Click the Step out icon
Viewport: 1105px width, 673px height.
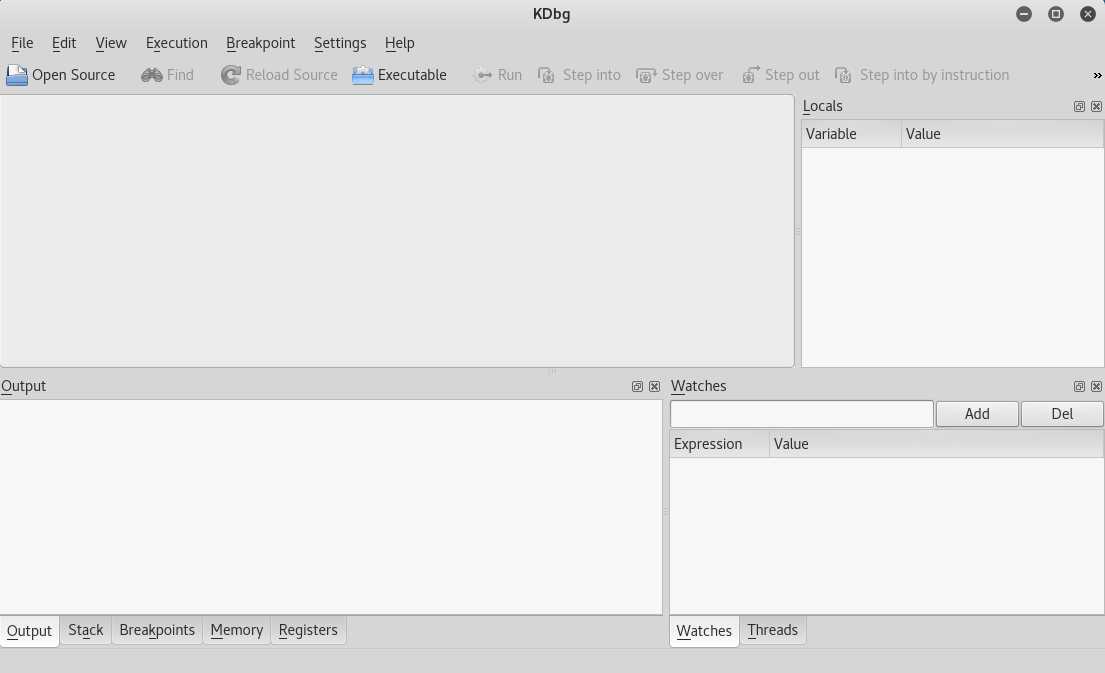[750, 75]
